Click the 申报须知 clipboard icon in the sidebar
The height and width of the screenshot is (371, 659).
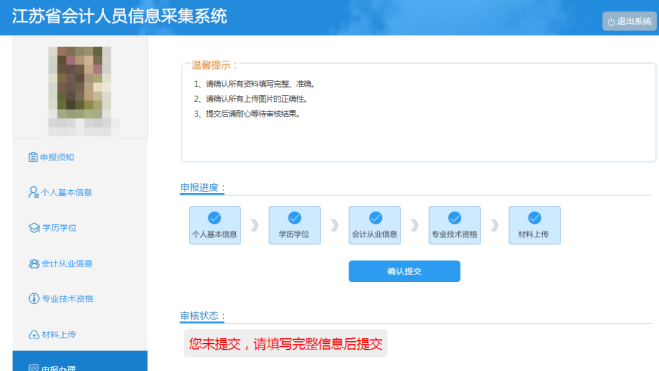33,157
